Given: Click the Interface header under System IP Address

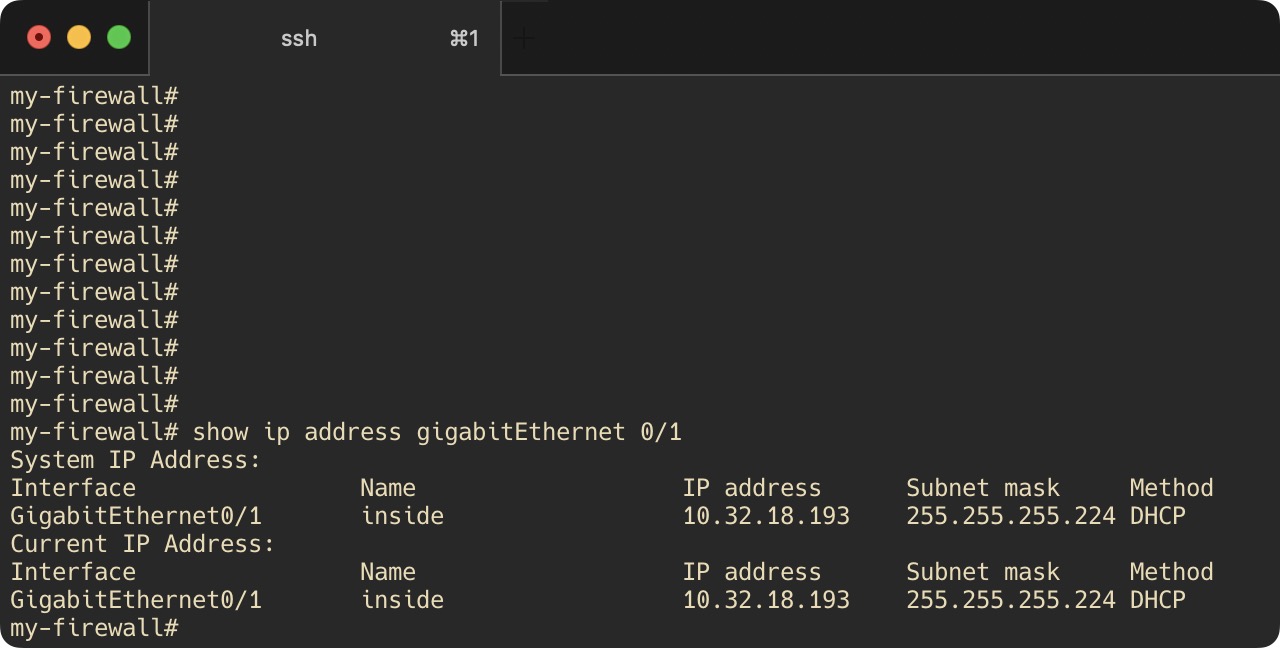Looking at the screenshot, I should [x=73, y=488].
